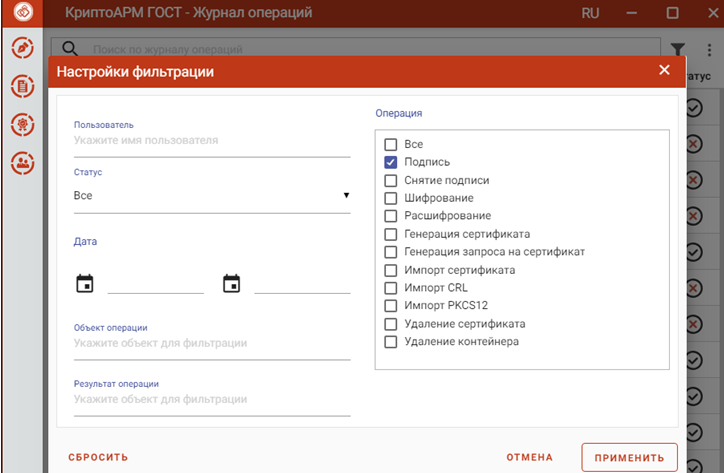The height and width of the screenshot is (473, 724).
Task: Check the Импорт PKCS12 checkbox
Action: 391,305
